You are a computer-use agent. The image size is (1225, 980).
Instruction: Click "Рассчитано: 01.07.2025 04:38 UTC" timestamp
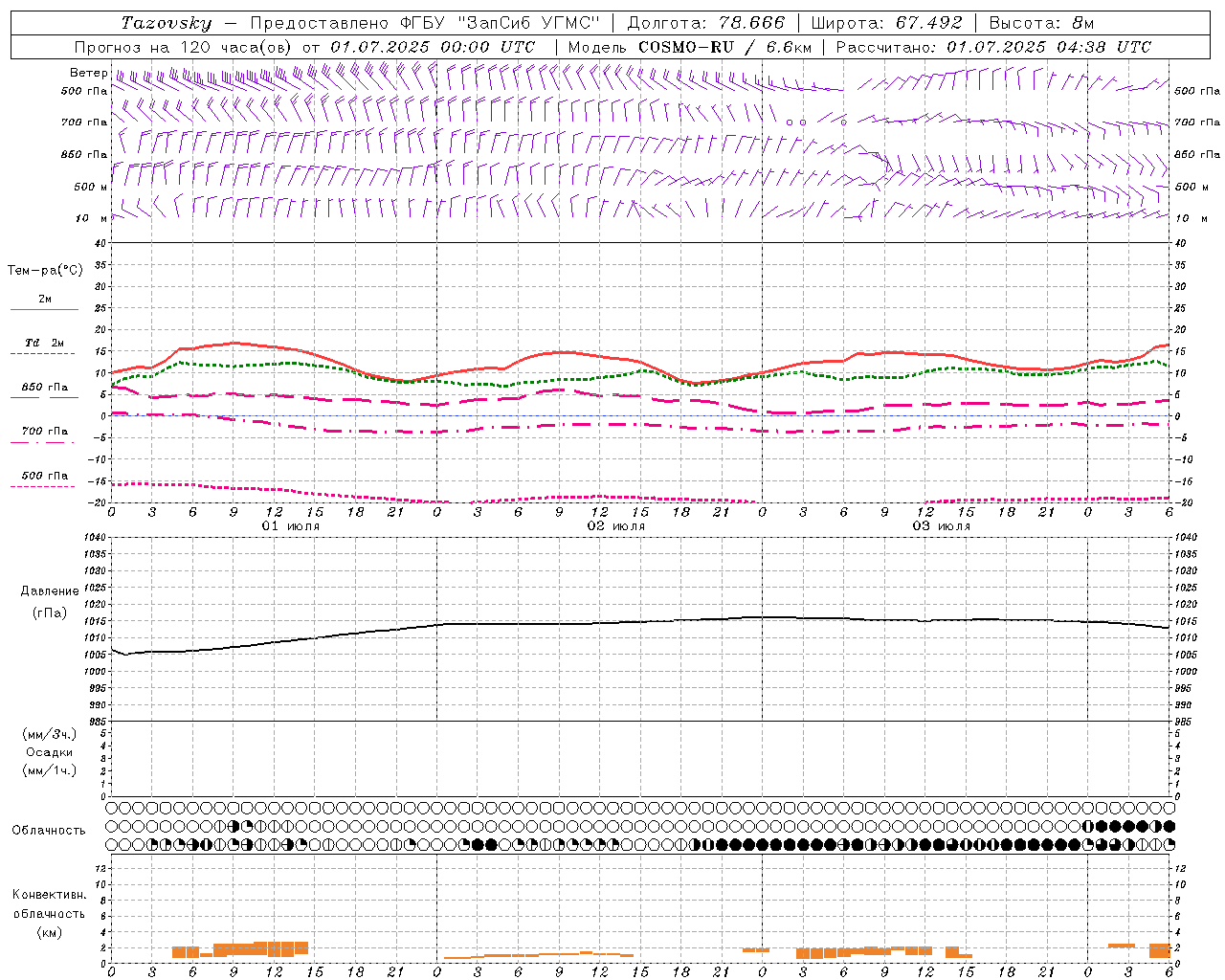993,47
